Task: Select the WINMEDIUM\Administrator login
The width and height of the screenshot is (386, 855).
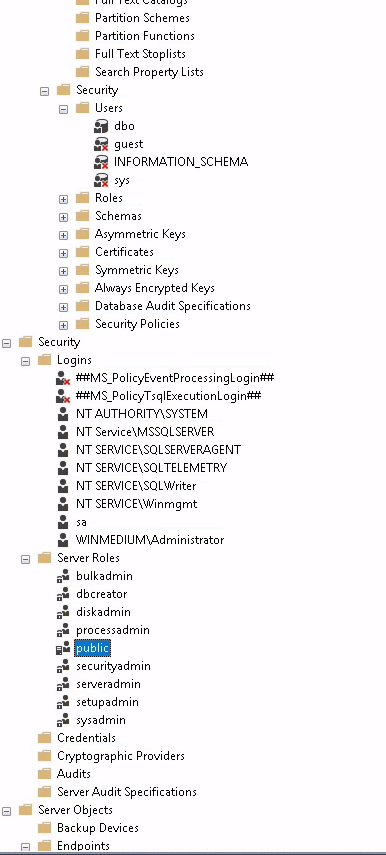Action: tap(150, 540)
